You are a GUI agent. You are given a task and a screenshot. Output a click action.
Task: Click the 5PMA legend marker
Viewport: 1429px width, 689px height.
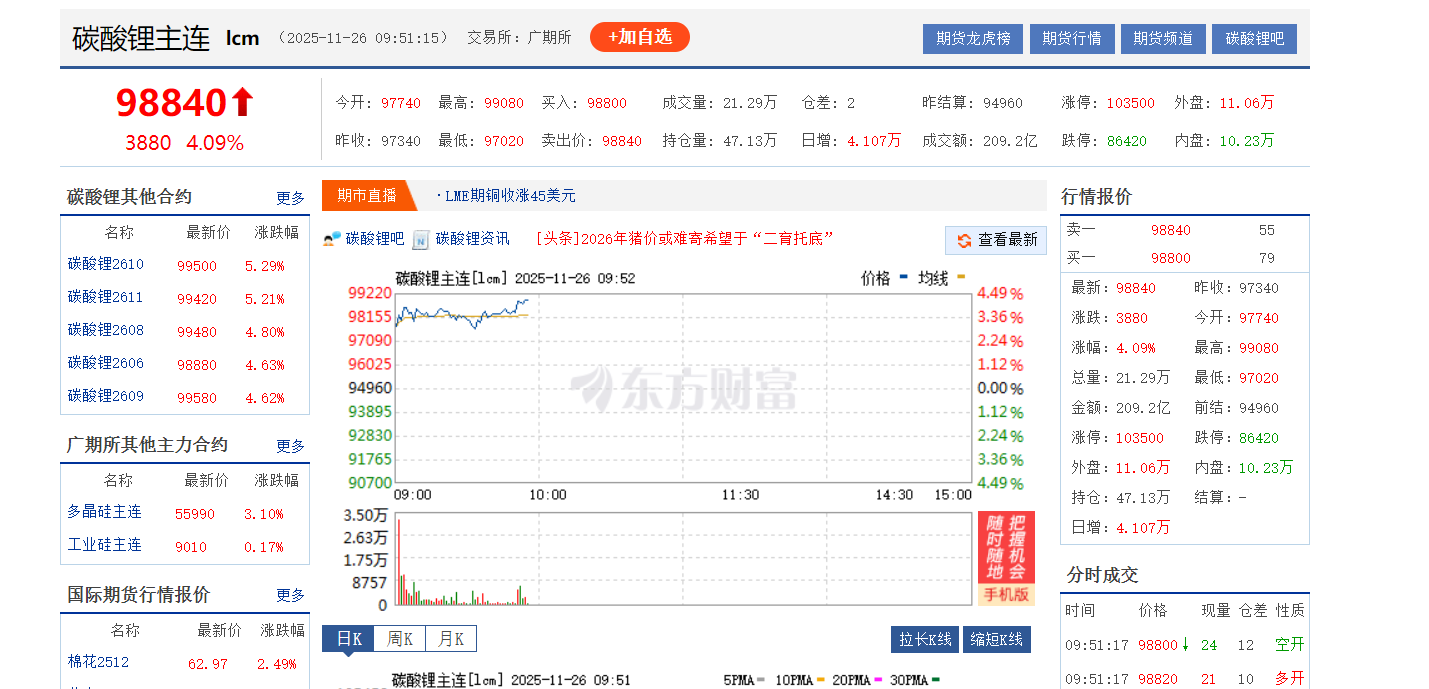pos(761,680)
